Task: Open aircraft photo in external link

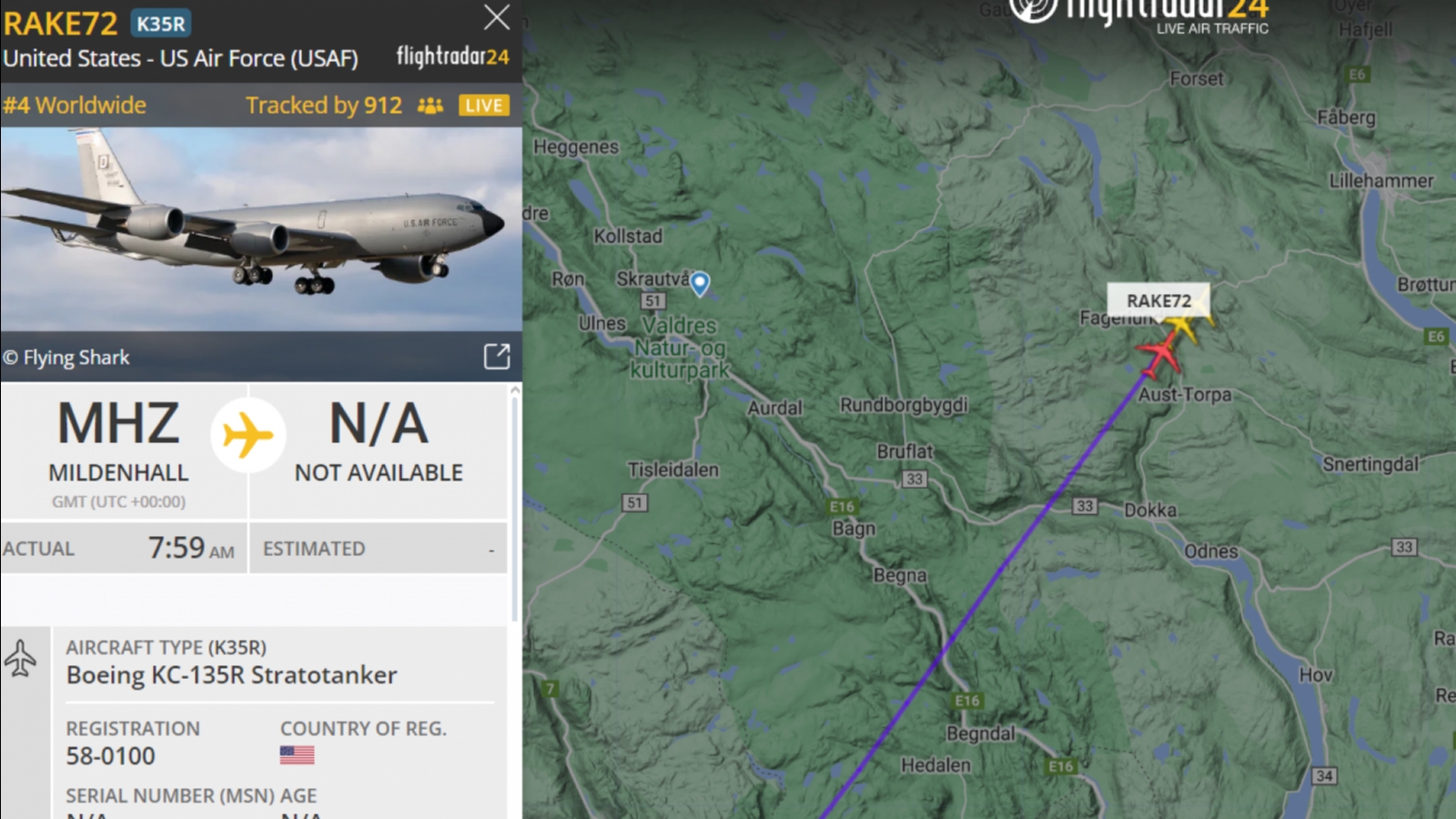Action: point(497,356)
